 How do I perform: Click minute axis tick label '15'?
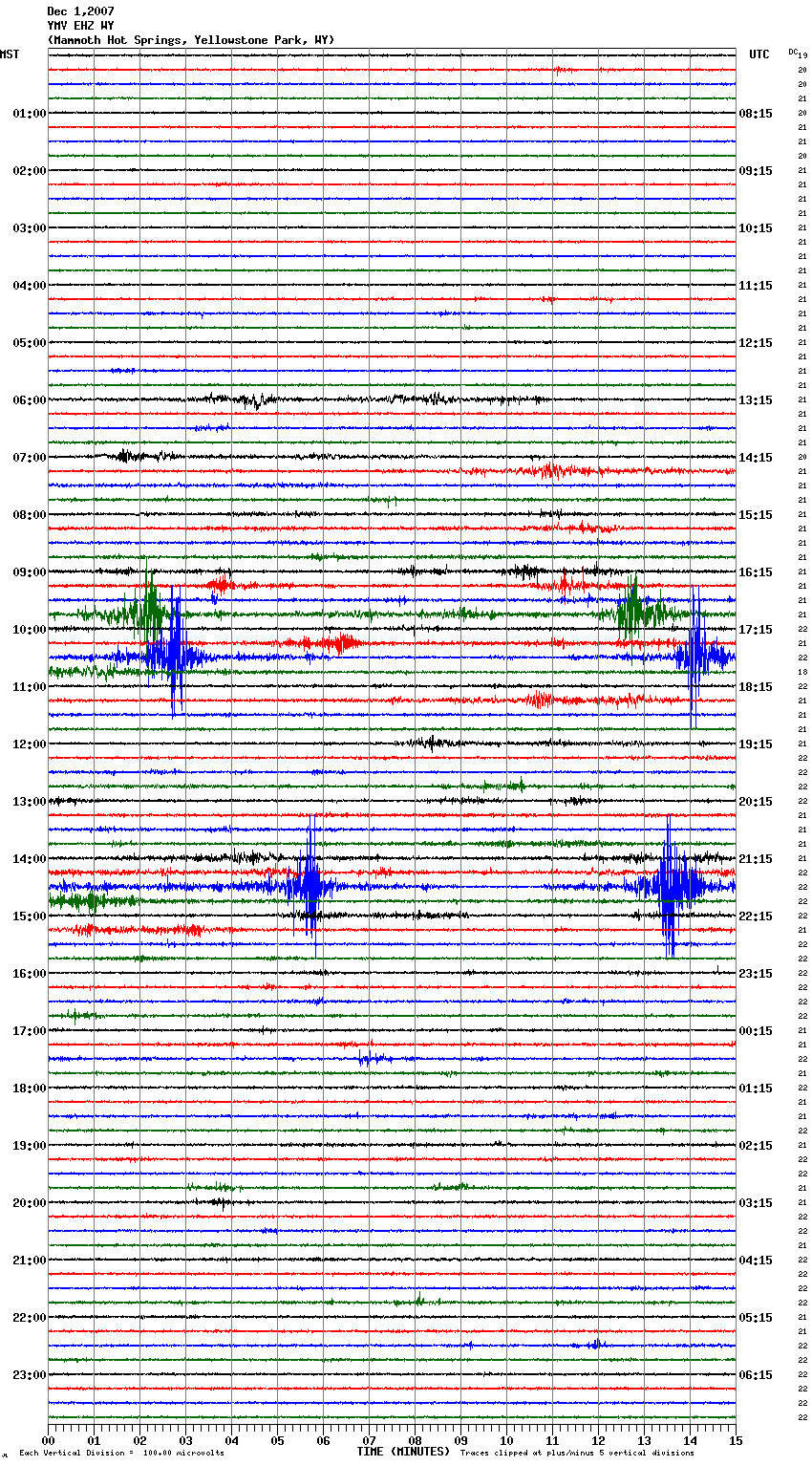tap(736, 1440)
